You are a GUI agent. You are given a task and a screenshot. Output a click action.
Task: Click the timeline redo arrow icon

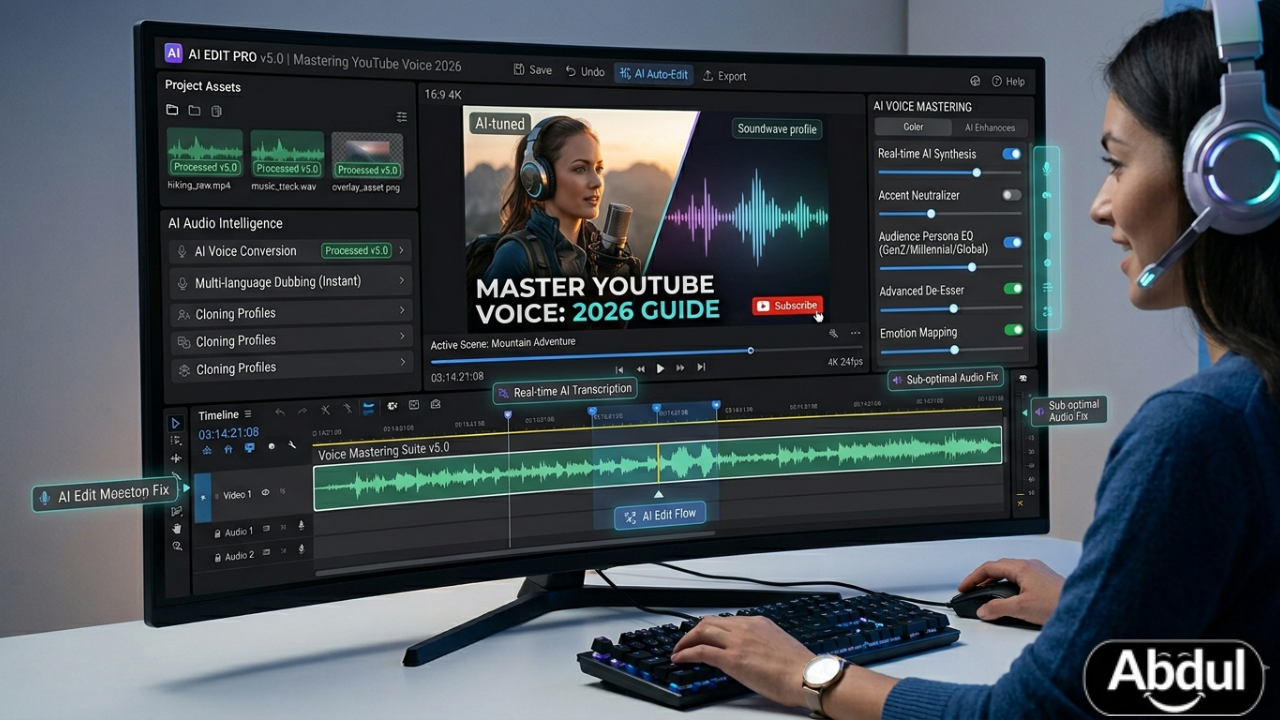coord(302,412)
